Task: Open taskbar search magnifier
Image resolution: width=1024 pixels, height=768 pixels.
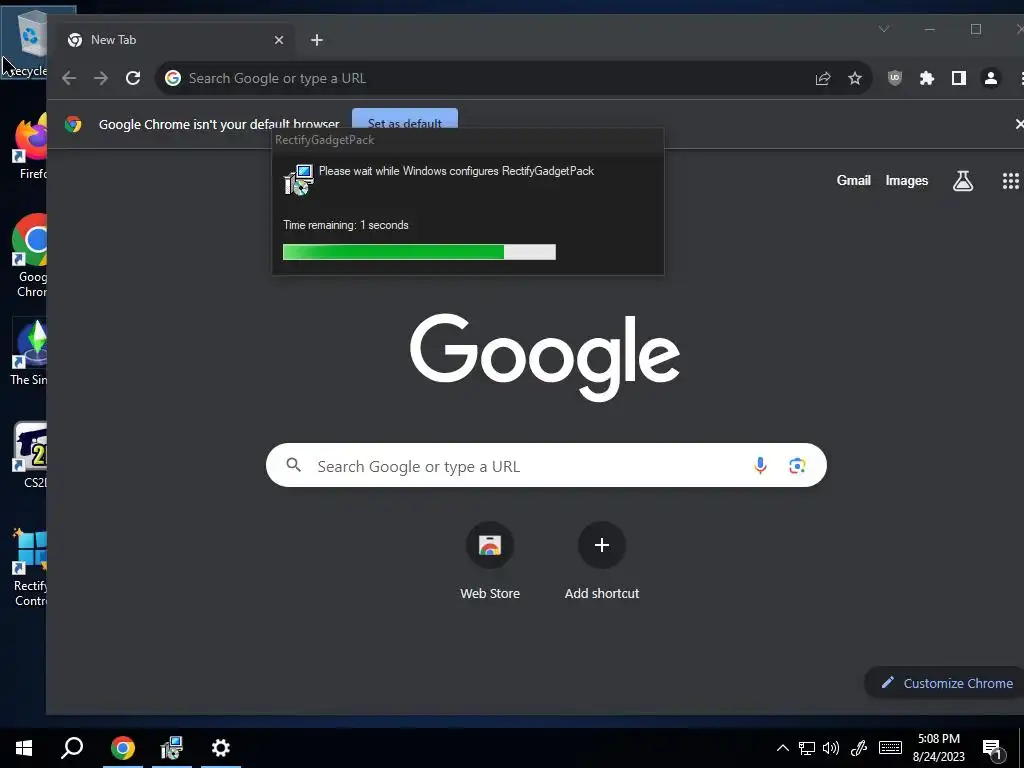Action: pos(72,748)
